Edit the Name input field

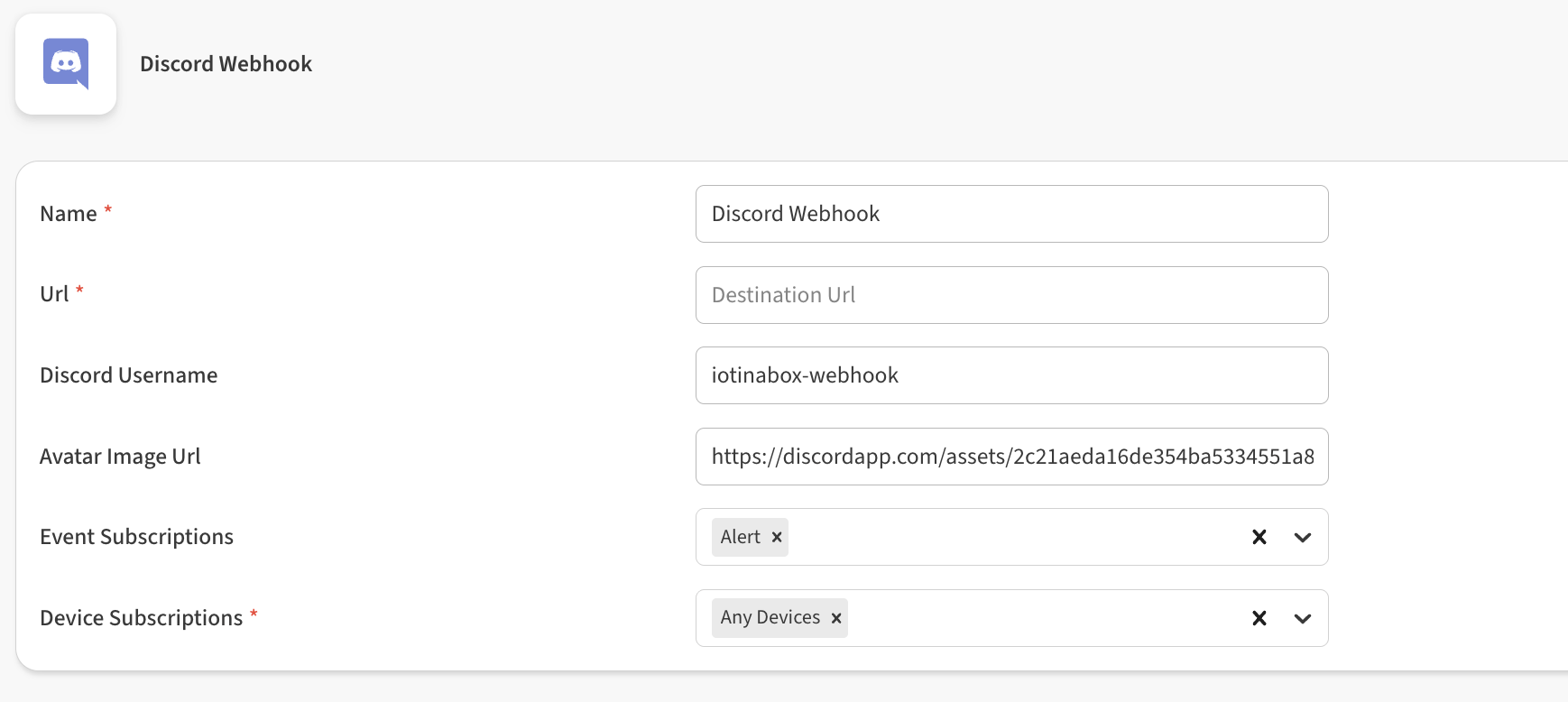pos(1011,214)
